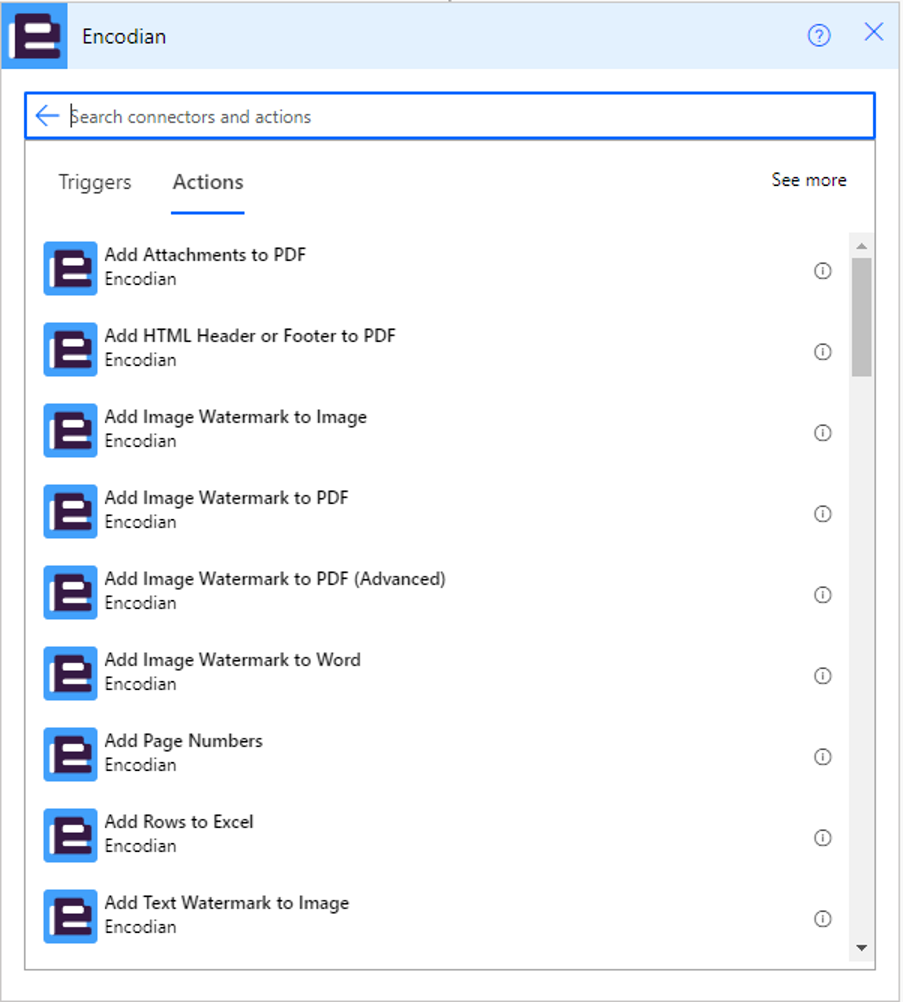The height and width of the screenshot is (1002, 903).
Task: Open info for Add Text Watermark to Image
Action: click(823, 919)
